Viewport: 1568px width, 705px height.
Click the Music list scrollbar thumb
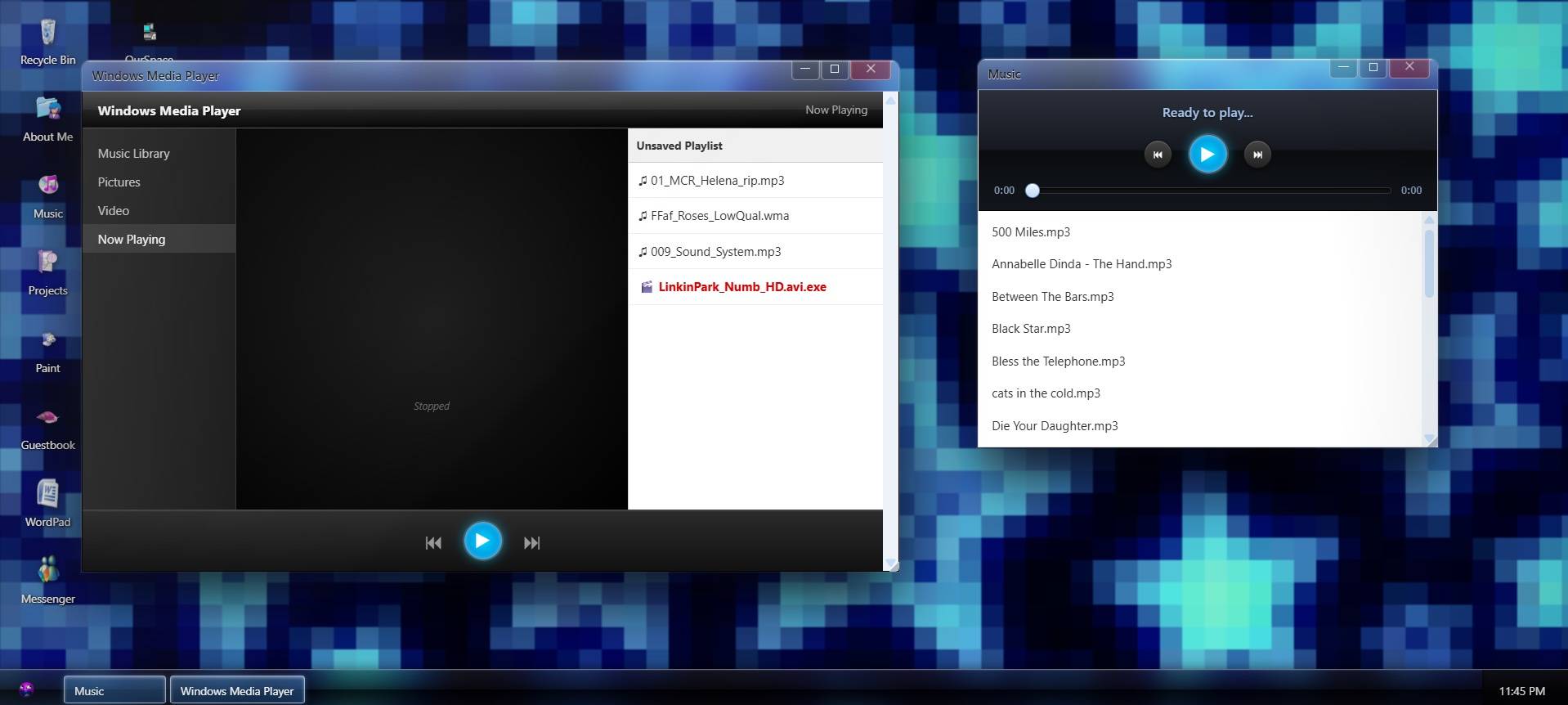click(x=1429, y=263)
